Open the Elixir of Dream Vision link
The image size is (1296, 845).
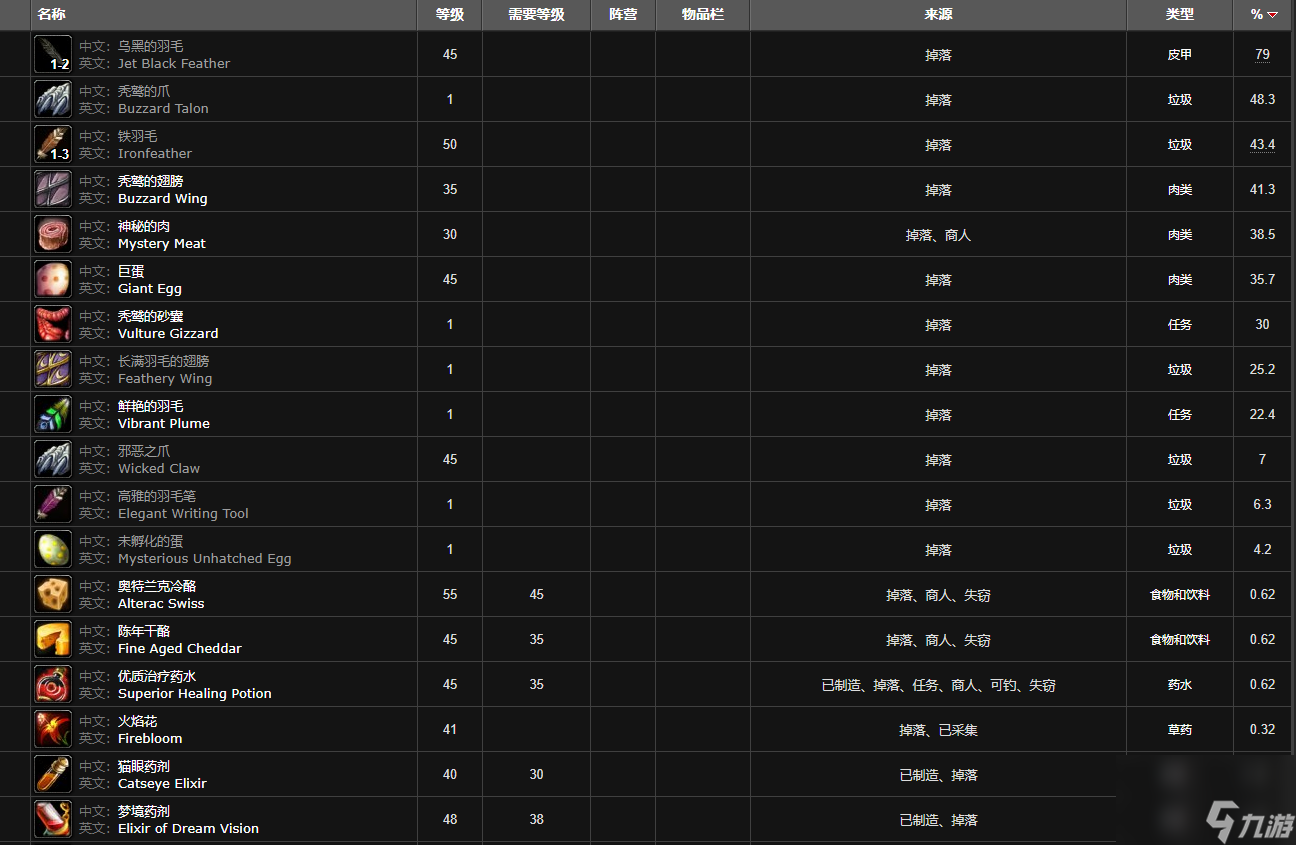(188, 828)
